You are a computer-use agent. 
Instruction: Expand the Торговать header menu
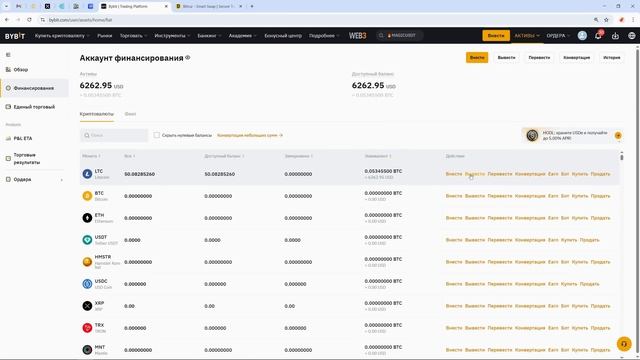(x=133, y=36)
